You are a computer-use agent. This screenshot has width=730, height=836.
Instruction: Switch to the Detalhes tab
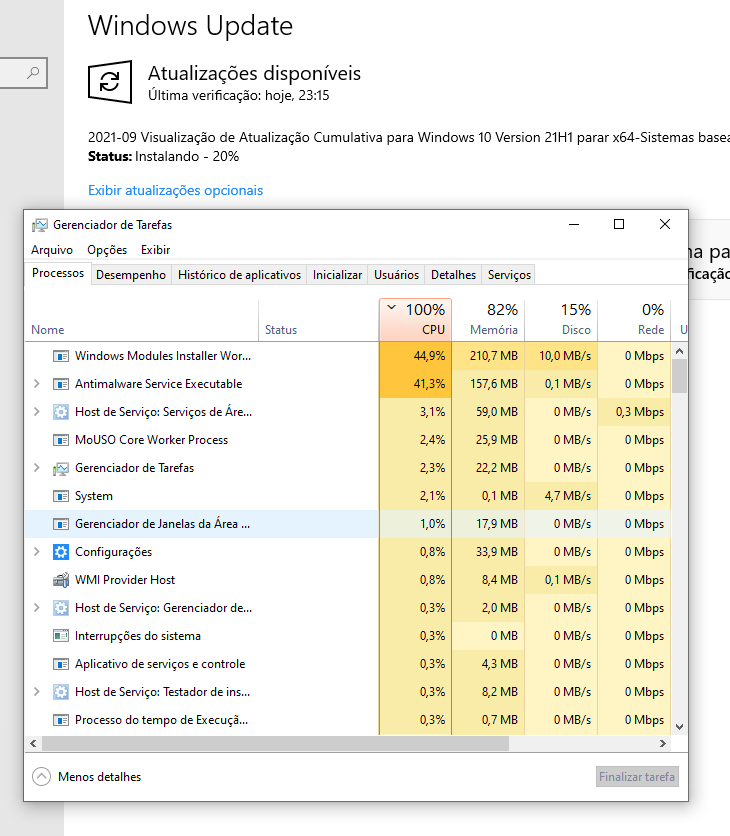click(x=453, y=275)
